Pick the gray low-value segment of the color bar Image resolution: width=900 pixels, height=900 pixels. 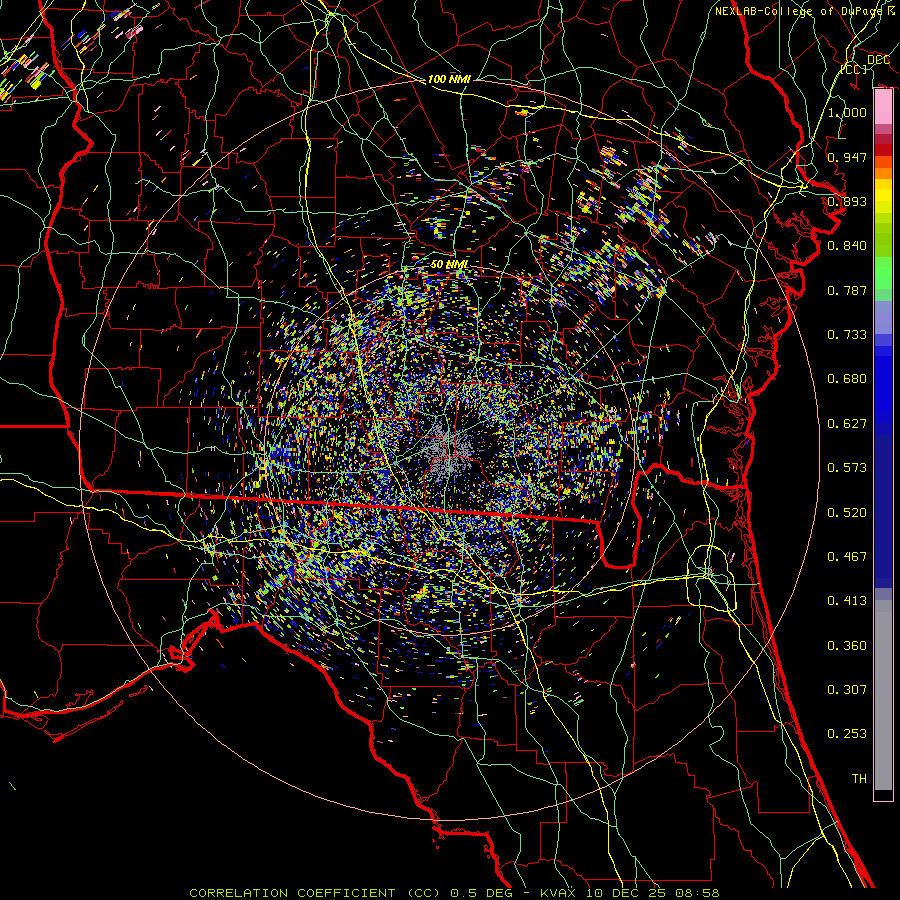[883, 695]
